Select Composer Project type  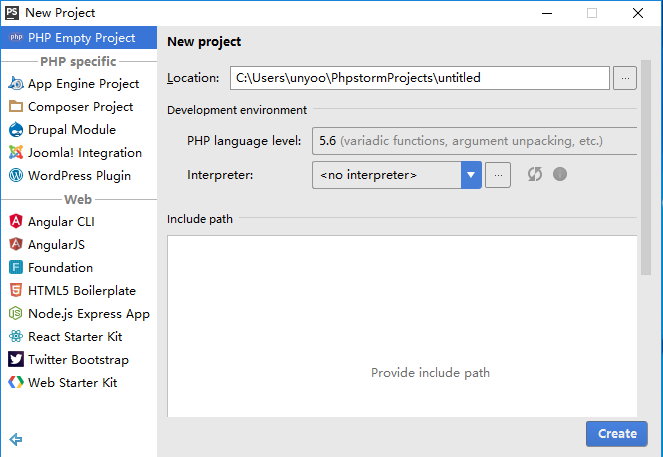[79, 107]
